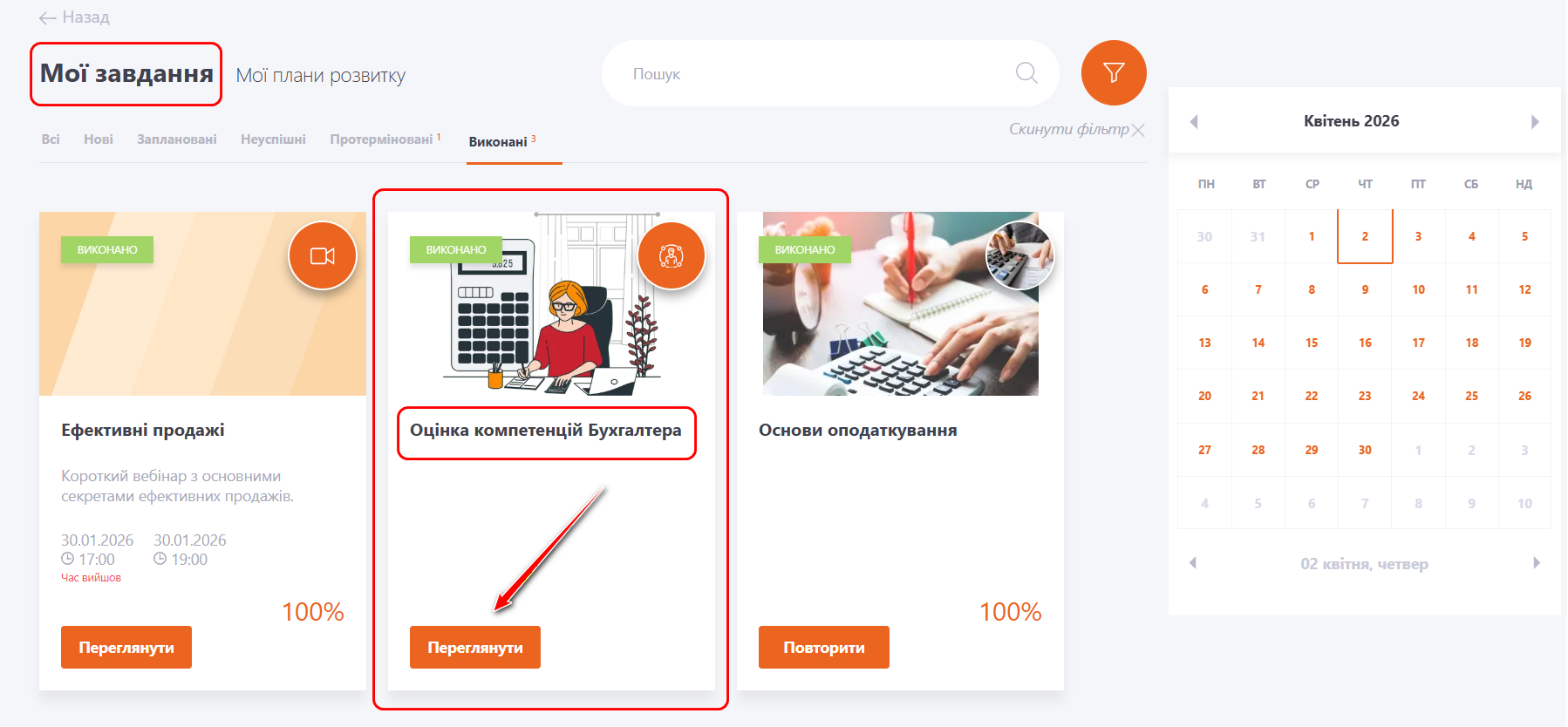
Task: Select the Всі tasks tab
Action: tap(51, 139)
